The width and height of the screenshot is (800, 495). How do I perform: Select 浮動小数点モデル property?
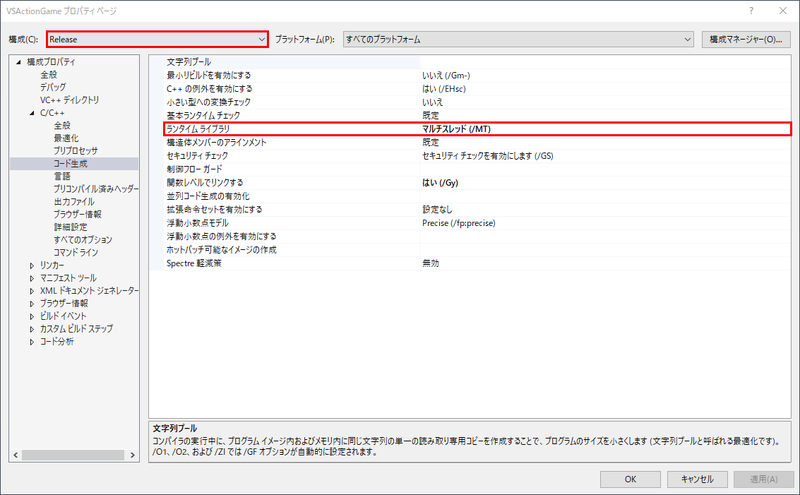[197, 223]
